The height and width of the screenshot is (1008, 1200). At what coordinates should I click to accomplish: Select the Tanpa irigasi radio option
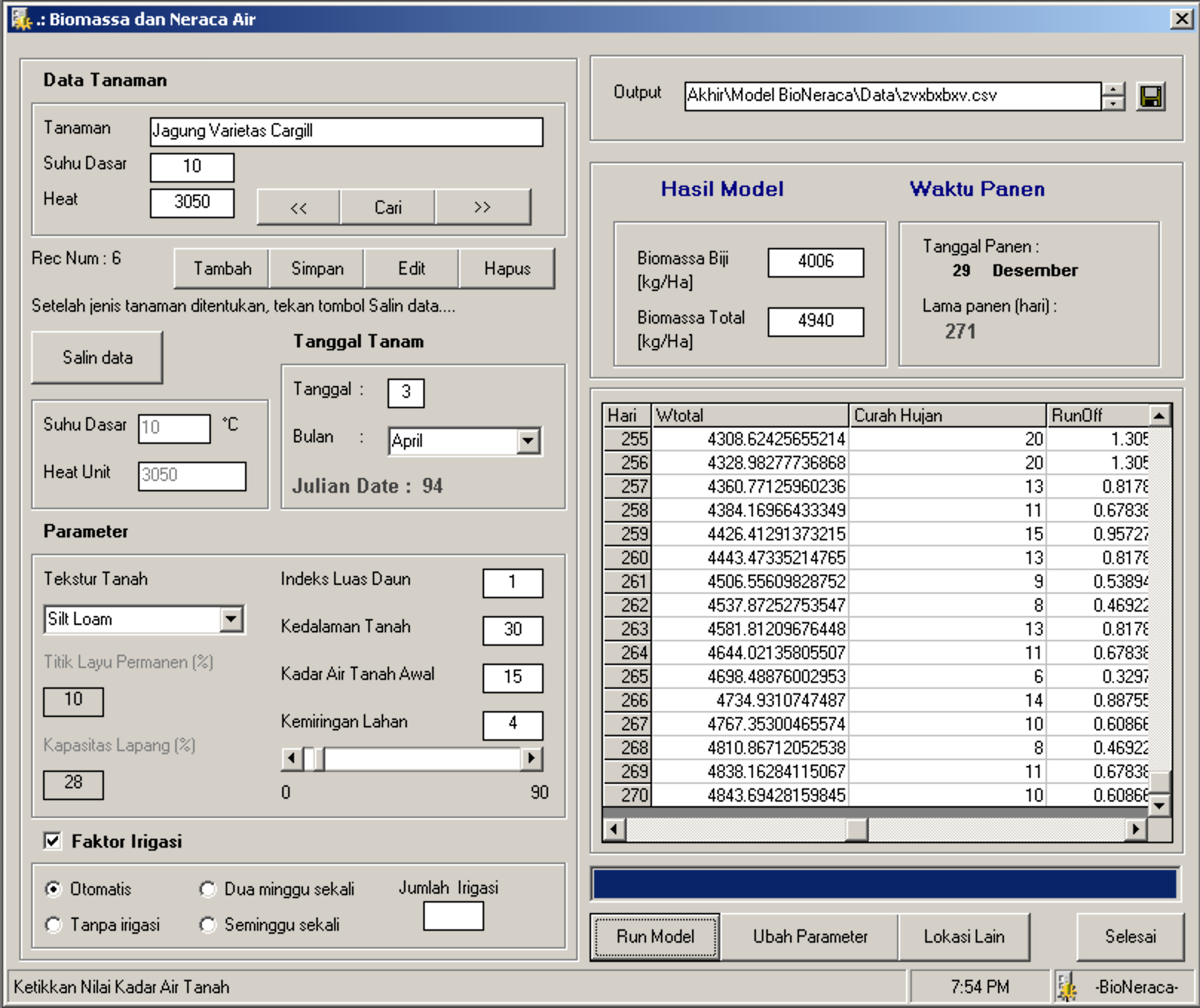point(53,925)
